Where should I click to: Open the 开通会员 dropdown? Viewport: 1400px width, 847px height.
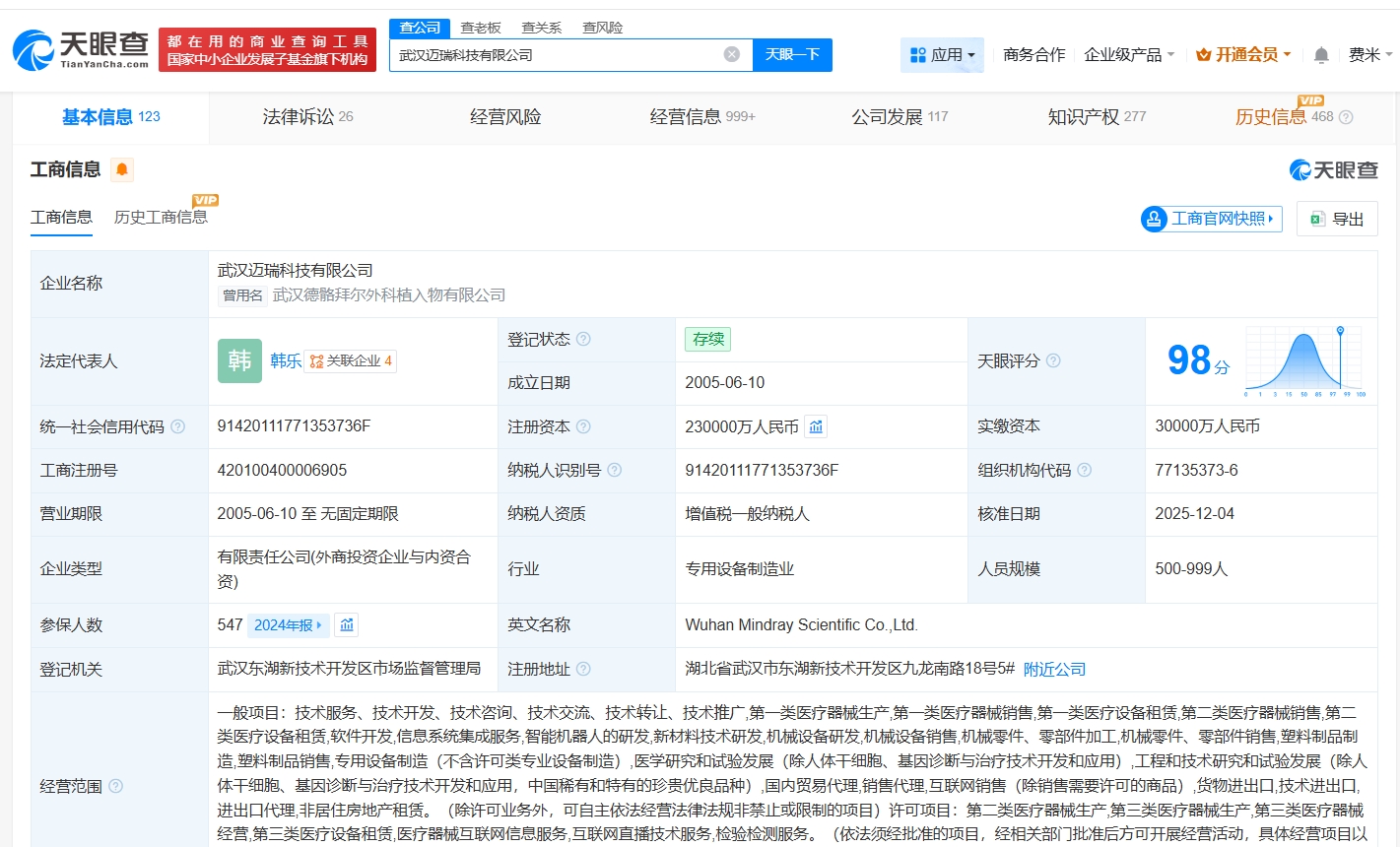[1242, 55]
